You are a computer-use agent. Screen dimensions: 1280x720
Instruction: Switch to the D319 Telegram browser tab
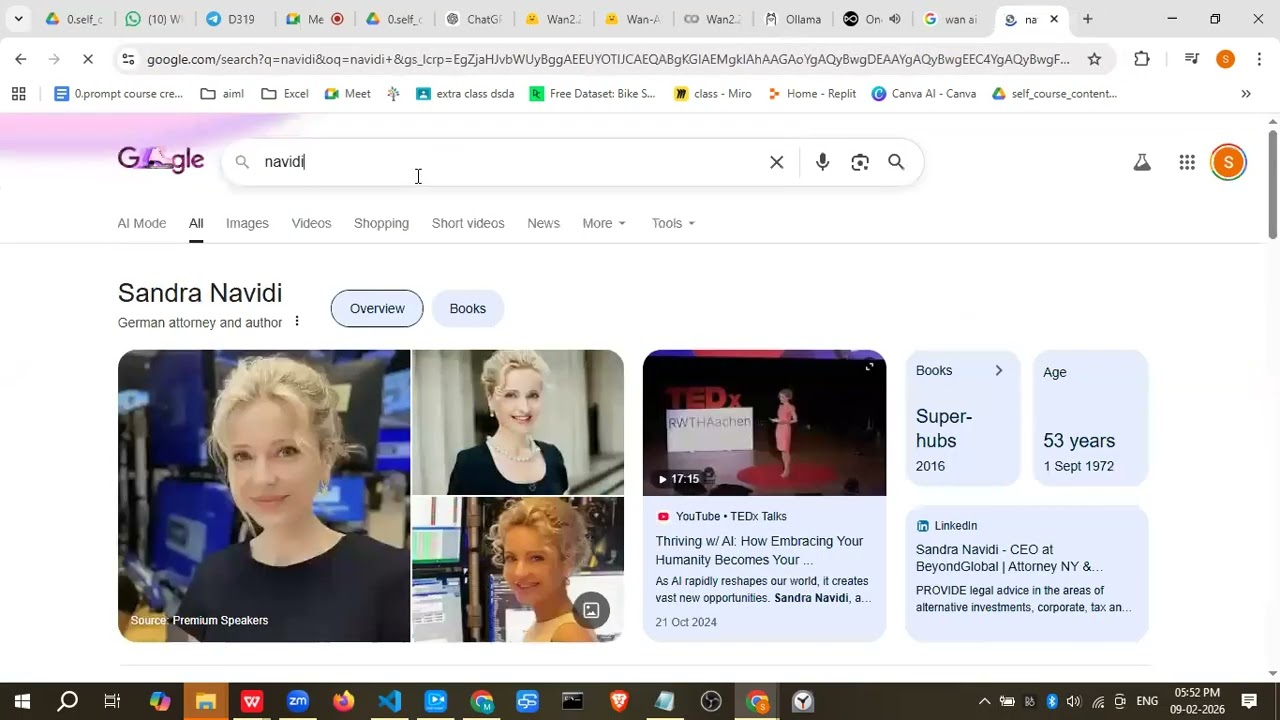[x=232, y=19]
